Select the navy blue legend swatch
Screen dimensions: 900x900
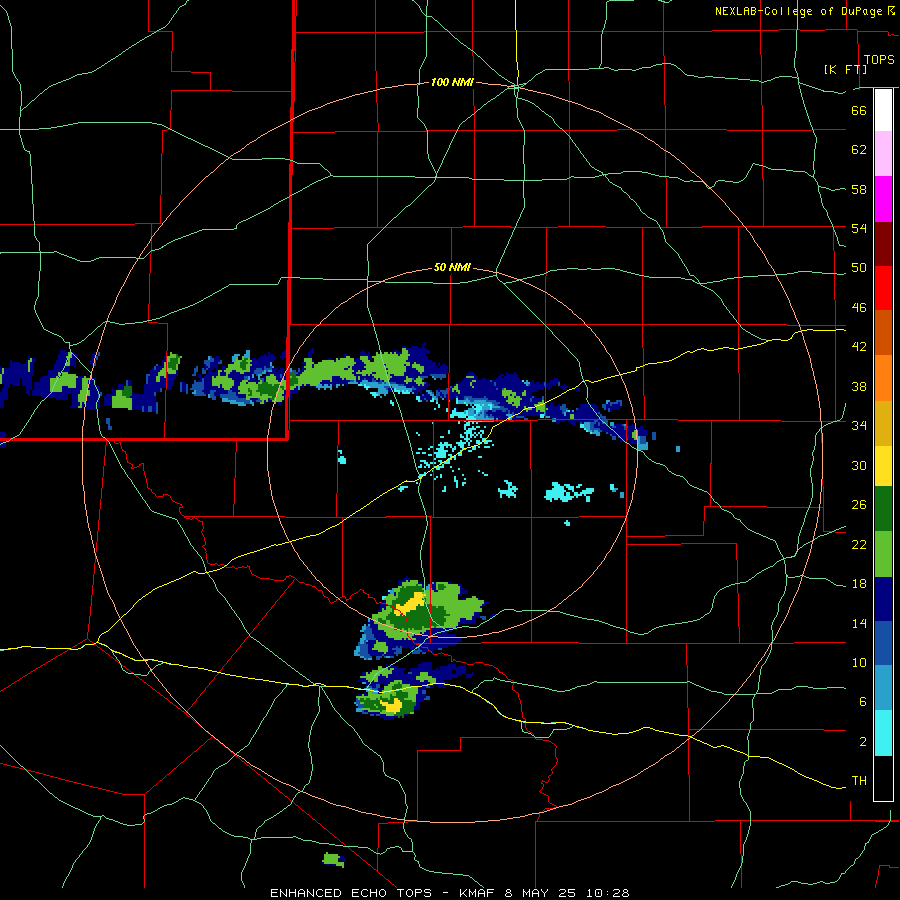click(x=883, y=599)
